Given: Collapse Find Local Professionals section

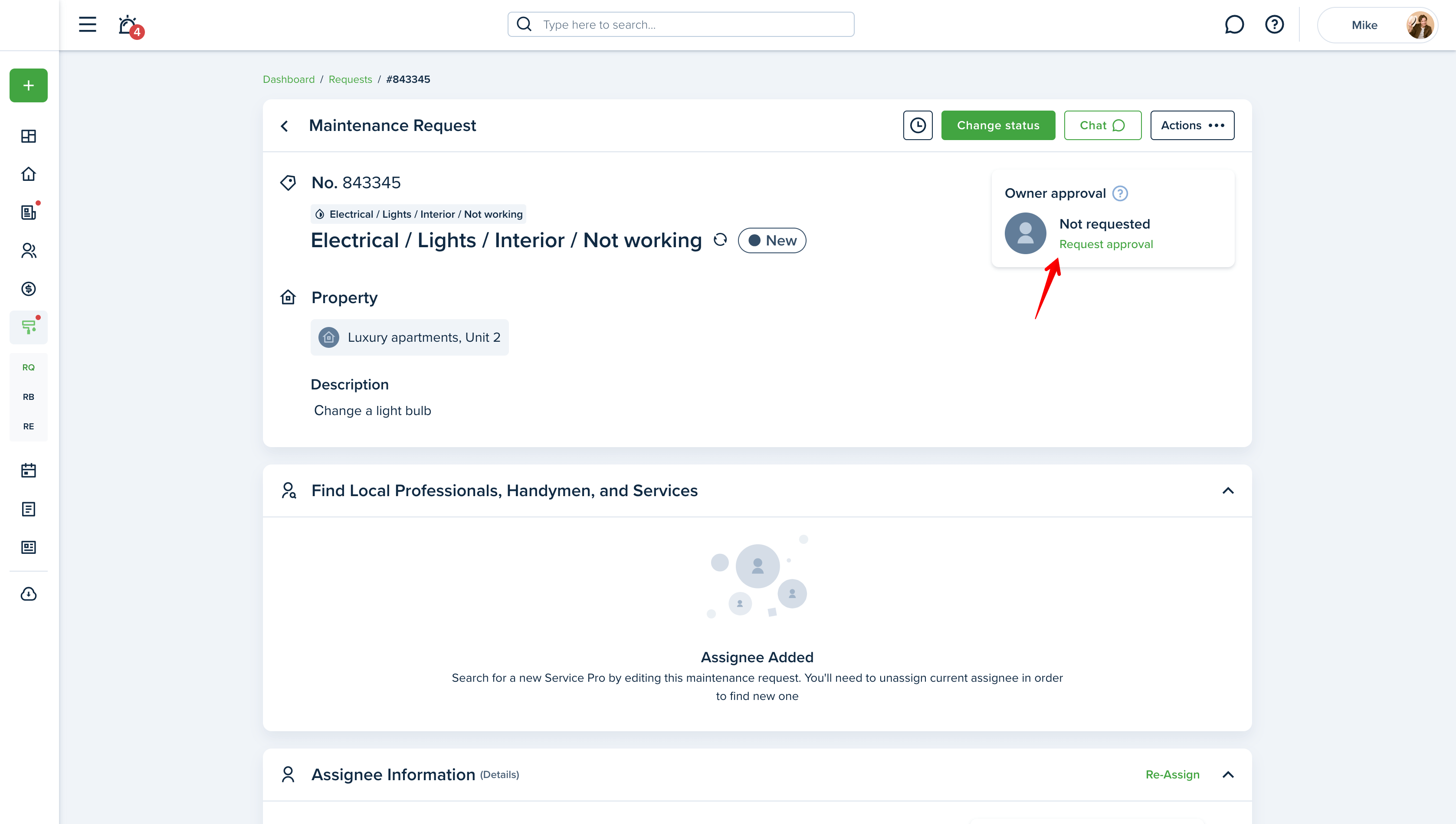Looking at the screenshot, I should click(1228, 490).
